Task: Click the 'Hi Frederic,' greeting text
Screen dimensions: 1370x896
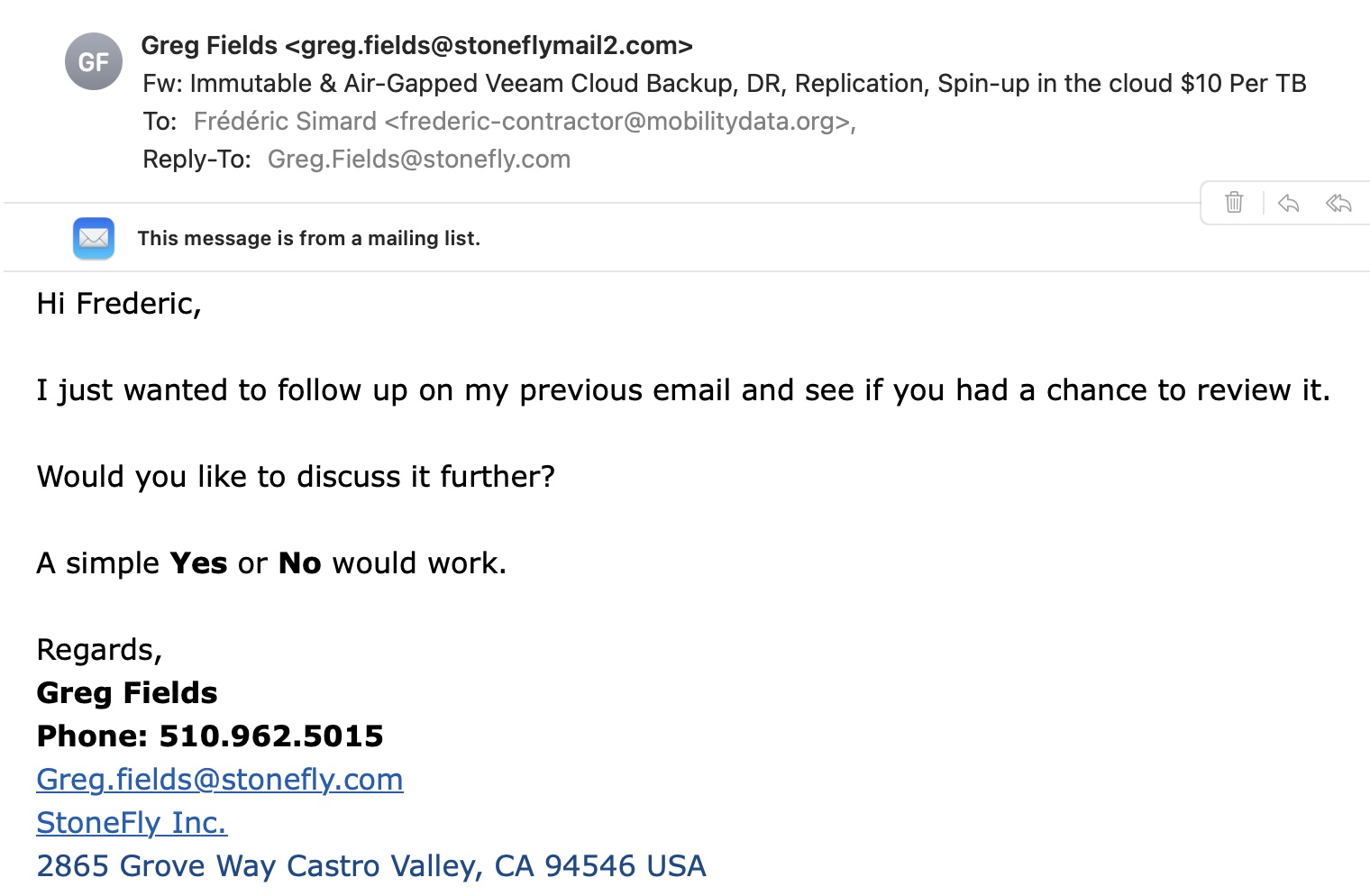Action: 119,303
